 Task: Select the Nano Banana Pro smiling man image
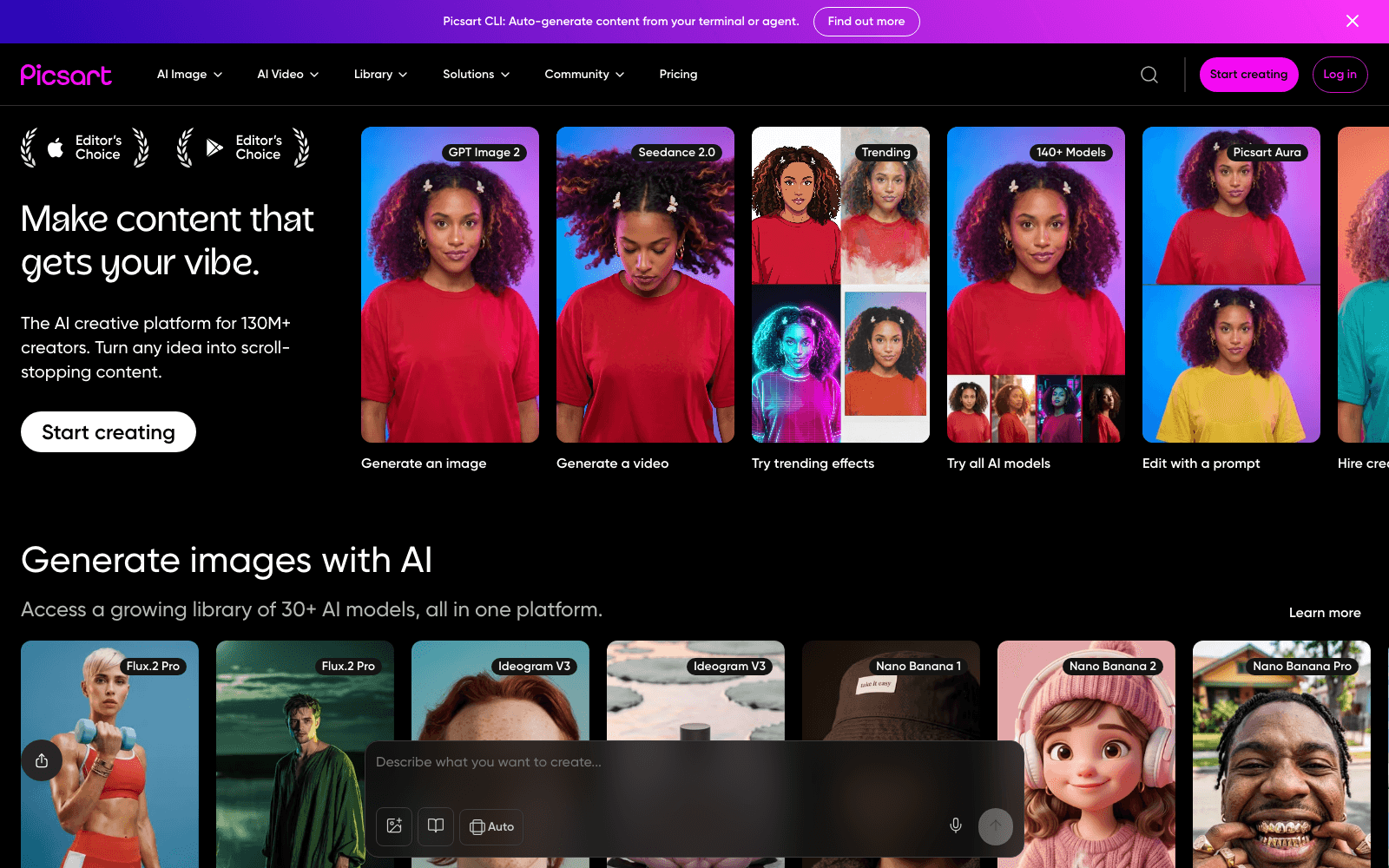tap(1281, 754)
